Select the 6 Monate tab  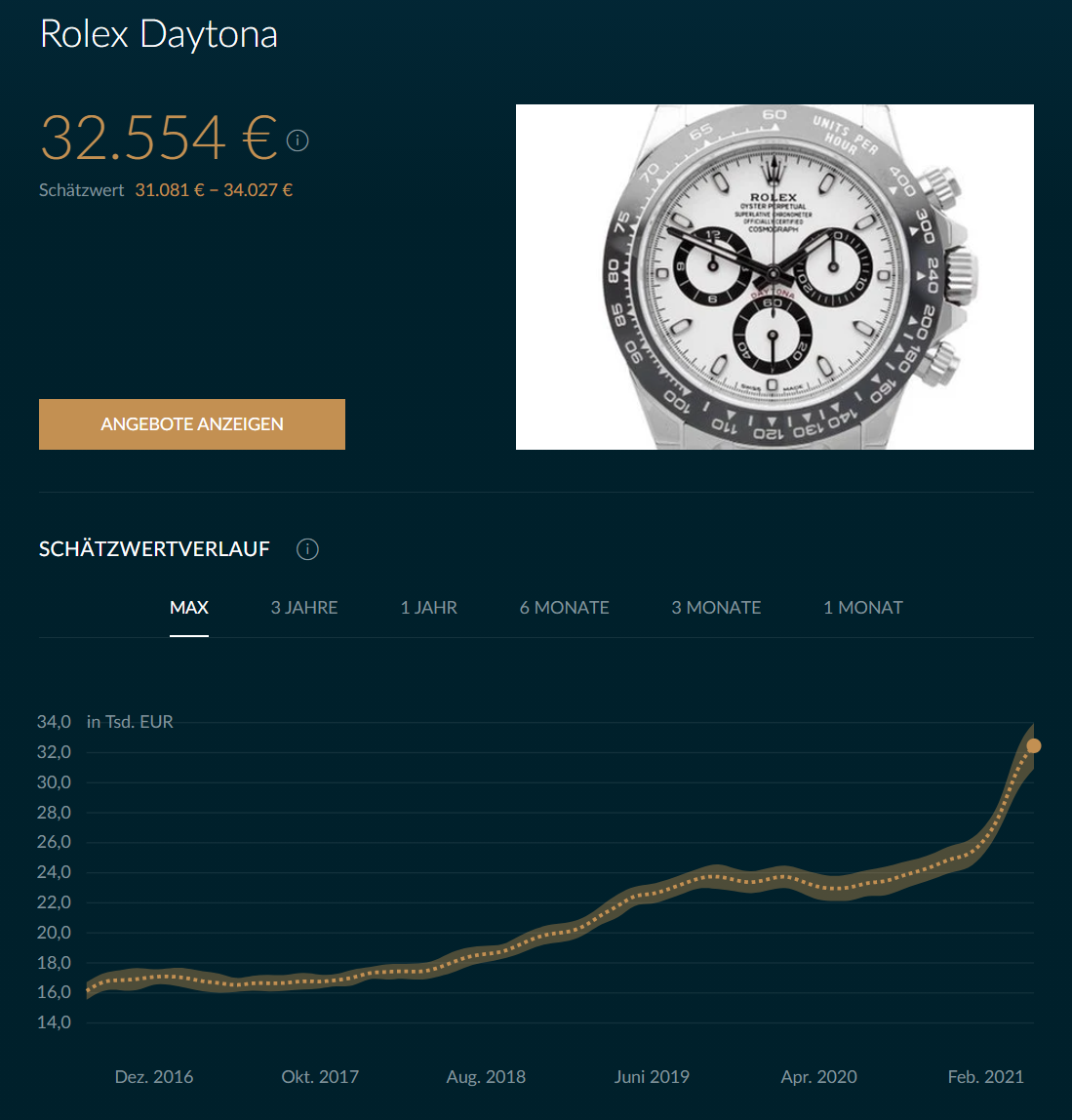coord(564,608)
